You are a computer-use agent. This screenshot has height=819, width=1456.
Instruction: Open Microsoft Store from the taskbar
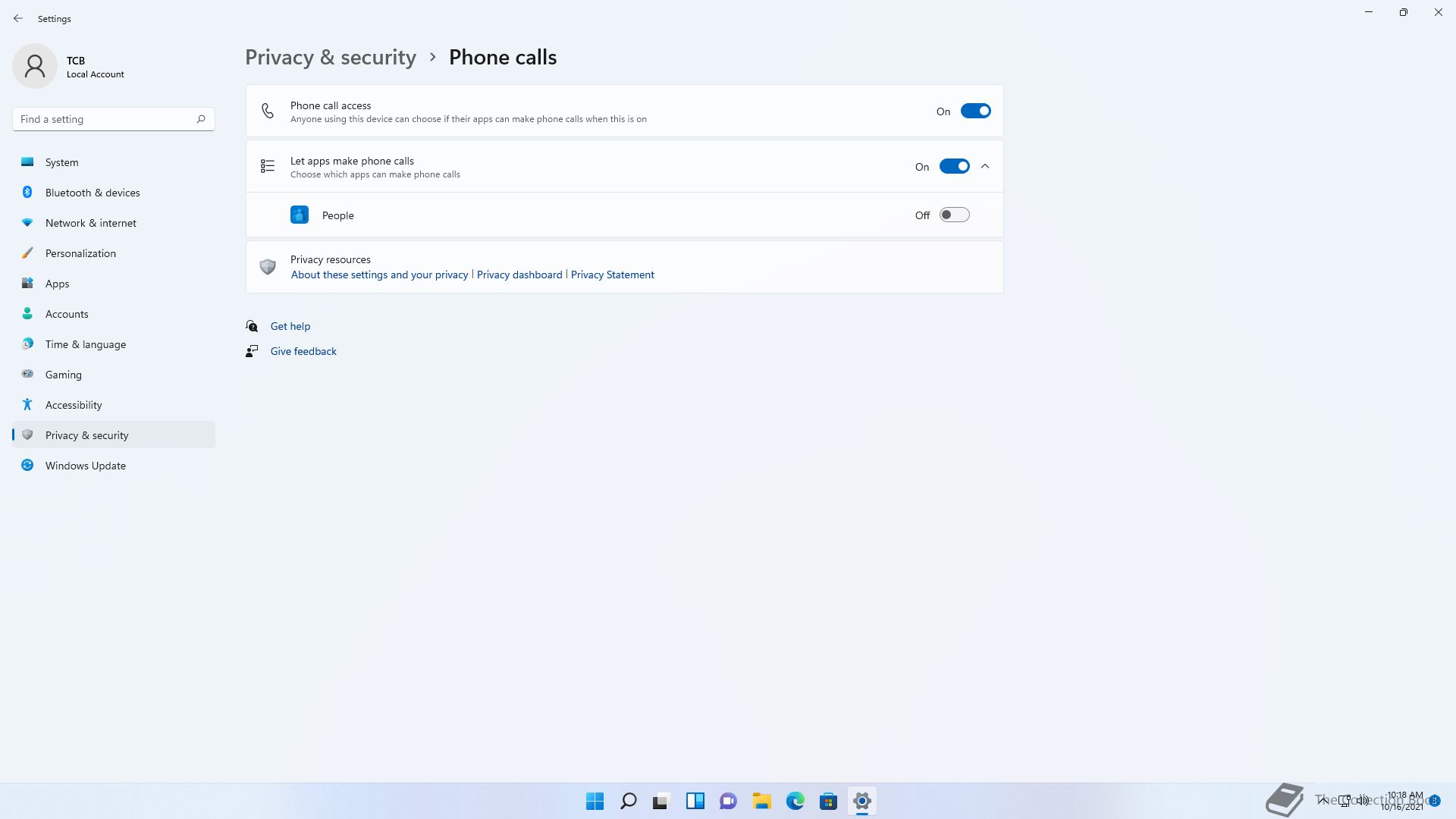pos(828,801)
